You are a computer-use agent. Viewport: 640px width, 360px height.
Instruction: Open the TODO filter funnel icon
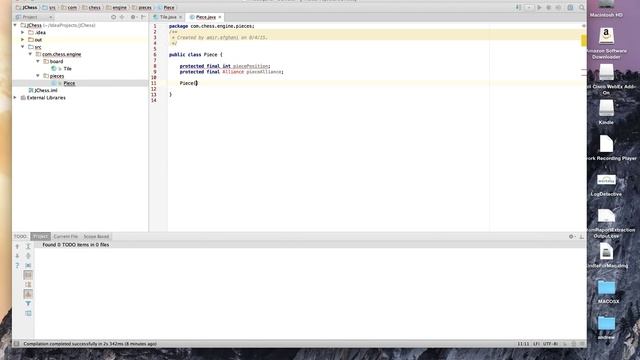[28, 304]
